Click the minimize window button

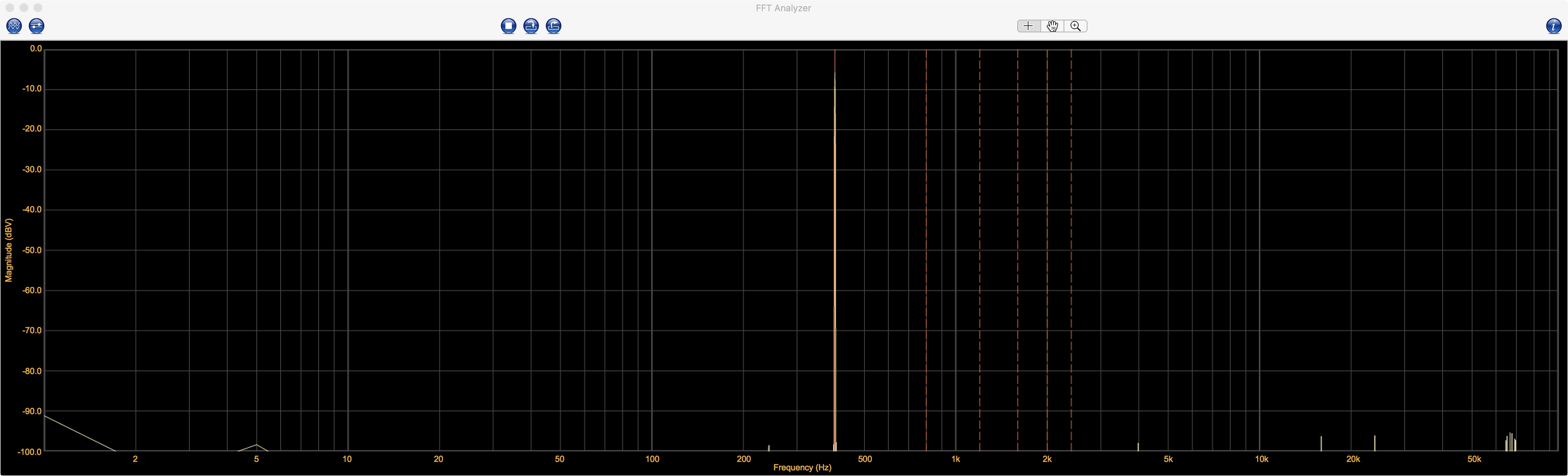click(x=24, y=7)
